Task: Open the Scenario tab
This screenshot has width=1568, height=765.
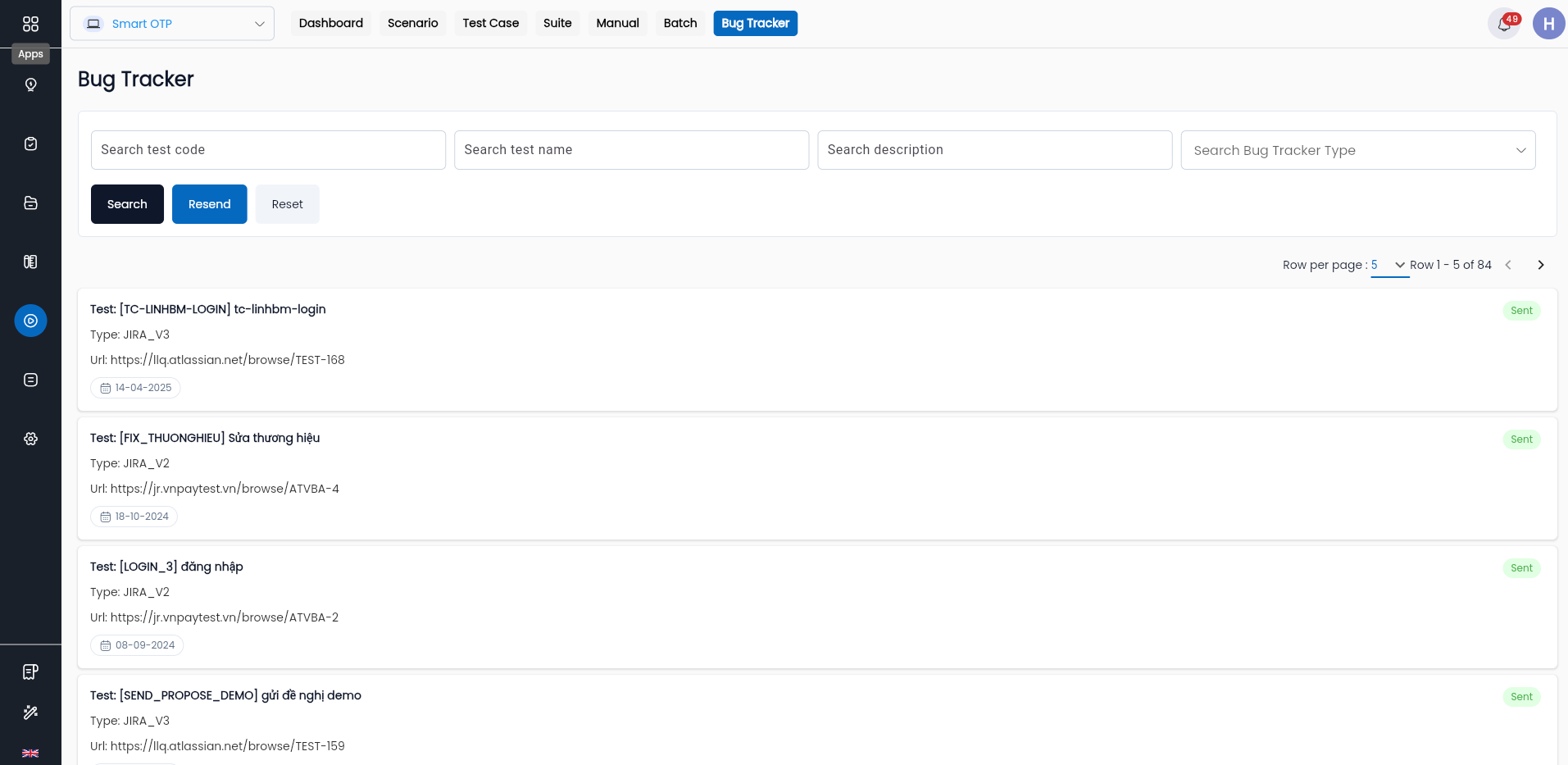Action: click(413, 23)
